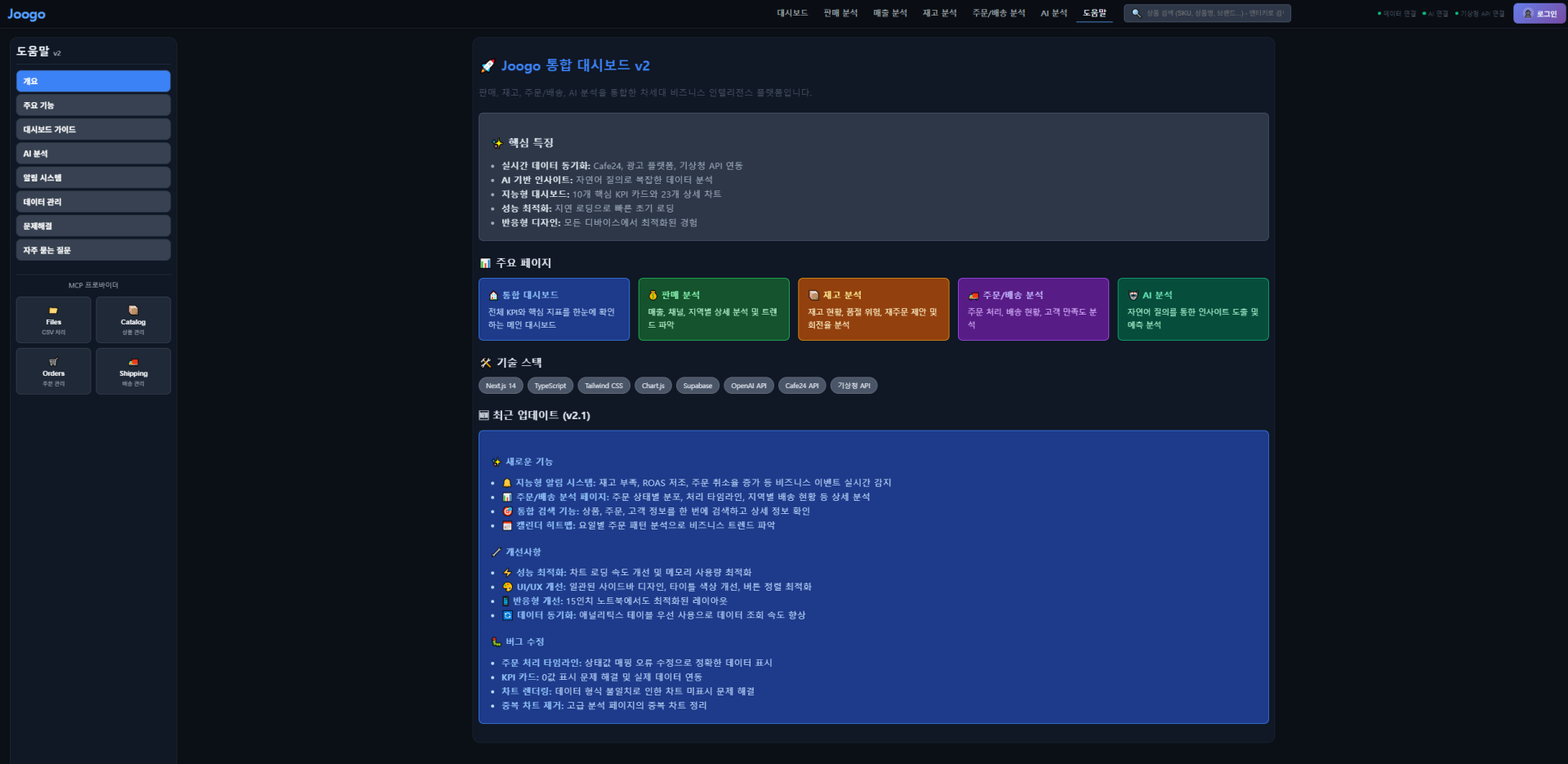
Task: Click the Chart.js tech stack chip
Action: click(x=653, y=386)
